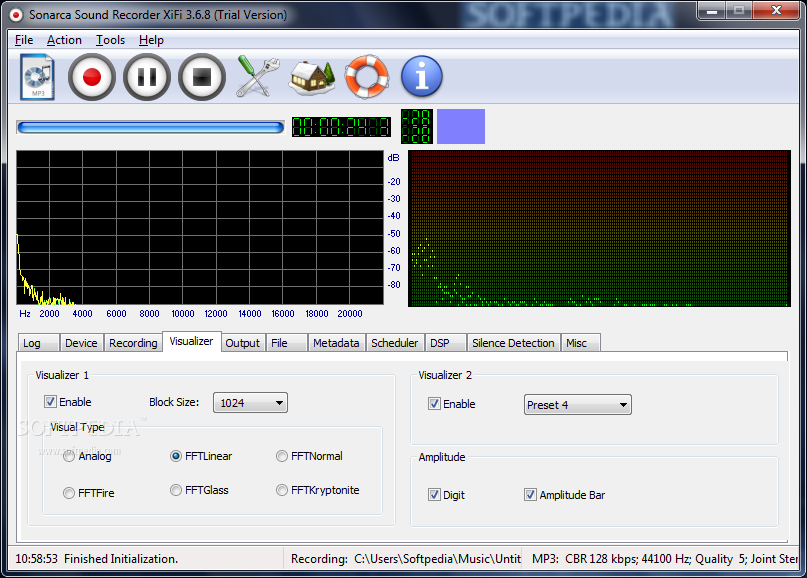
Task: Select the FFTGlass visual type
Action: (199, 490)
